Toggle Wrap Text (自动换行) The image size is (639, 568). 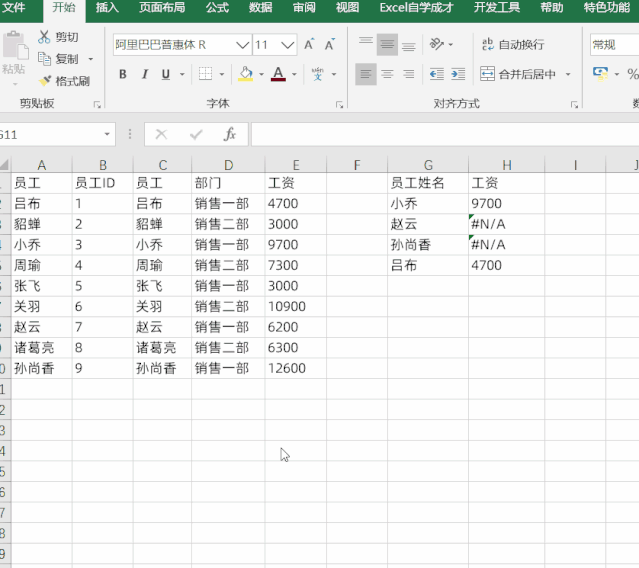(512, 45)
